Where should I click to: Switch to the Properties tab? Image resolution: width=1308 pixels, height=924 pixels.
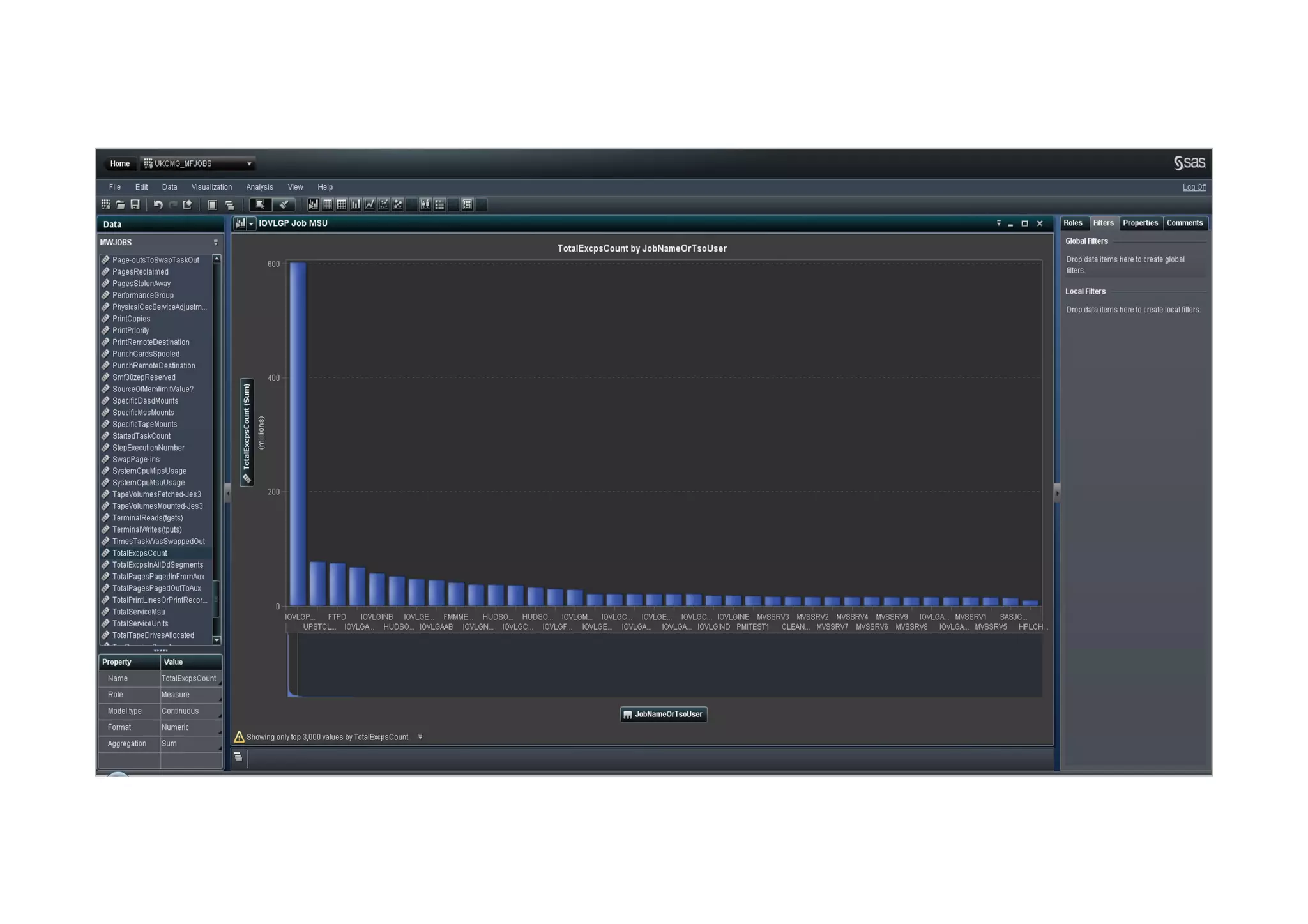1139,223
